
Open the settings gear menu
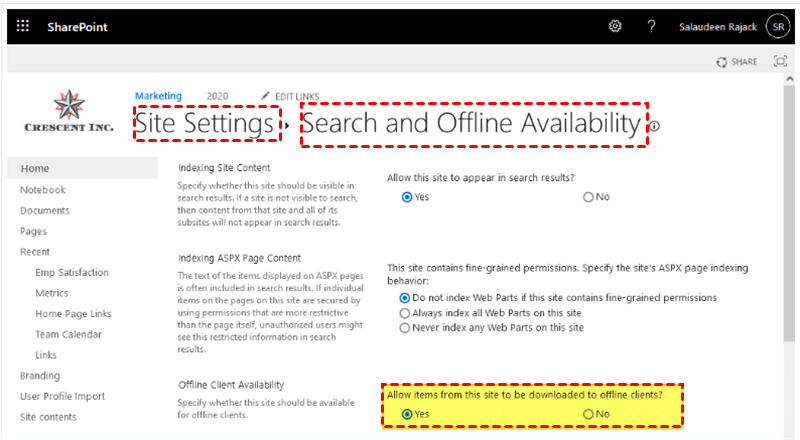pos(615,26)
